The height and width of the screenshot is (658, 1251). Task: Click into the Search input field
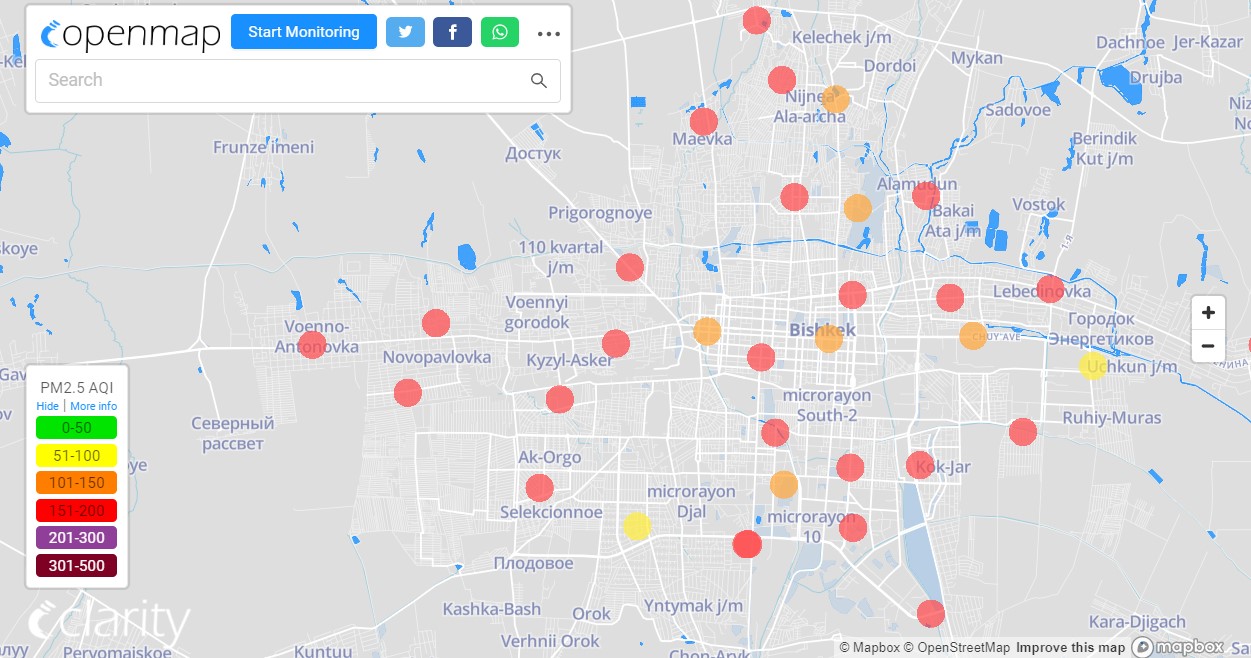[280, 81]
